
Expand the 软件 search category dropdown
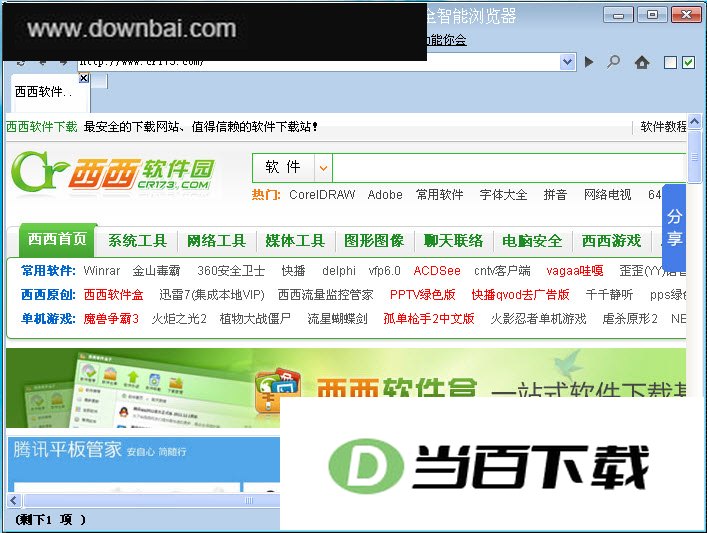click(x=323, y=168)
